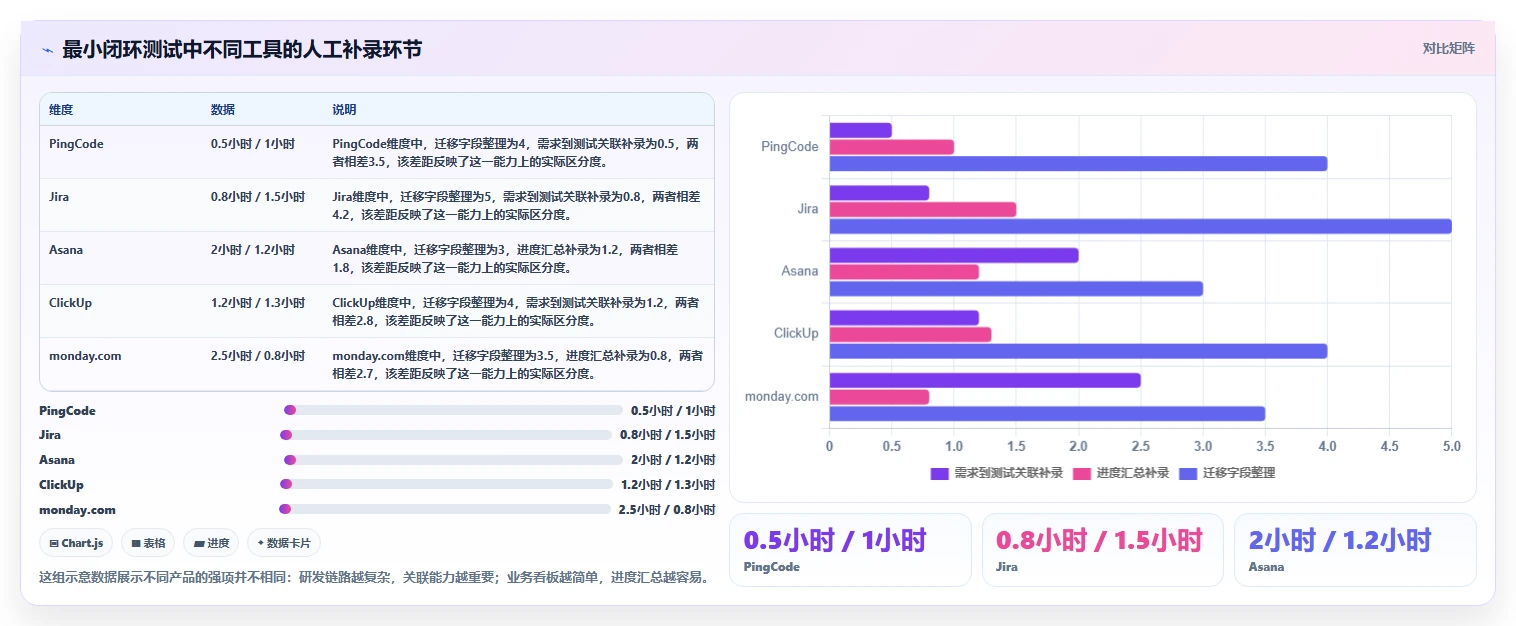Viewport: 1516px width, 626px height.
Task: Click the 维度 column header
Action: pyautogui.click(x=61, y=110)
